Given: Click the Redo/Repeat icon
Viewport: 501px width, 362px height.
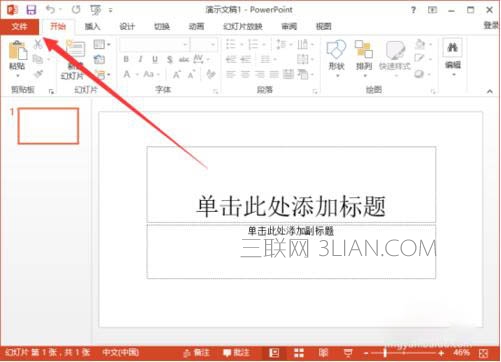Looking at the screenshot, I should click(x=76, y=10).
